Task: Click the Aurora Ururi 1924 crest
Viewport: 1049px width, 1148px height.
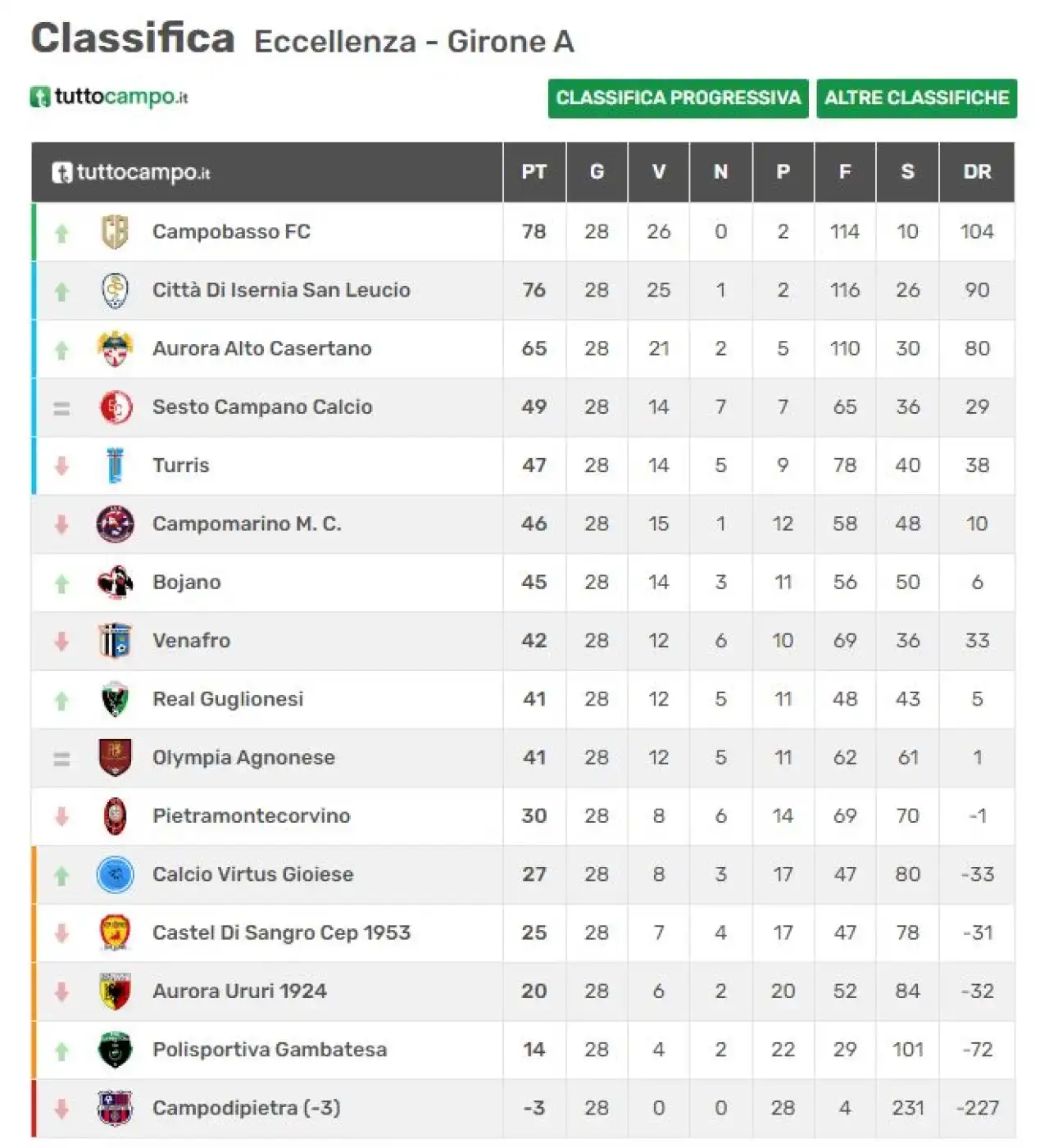Action: [115, 991]
